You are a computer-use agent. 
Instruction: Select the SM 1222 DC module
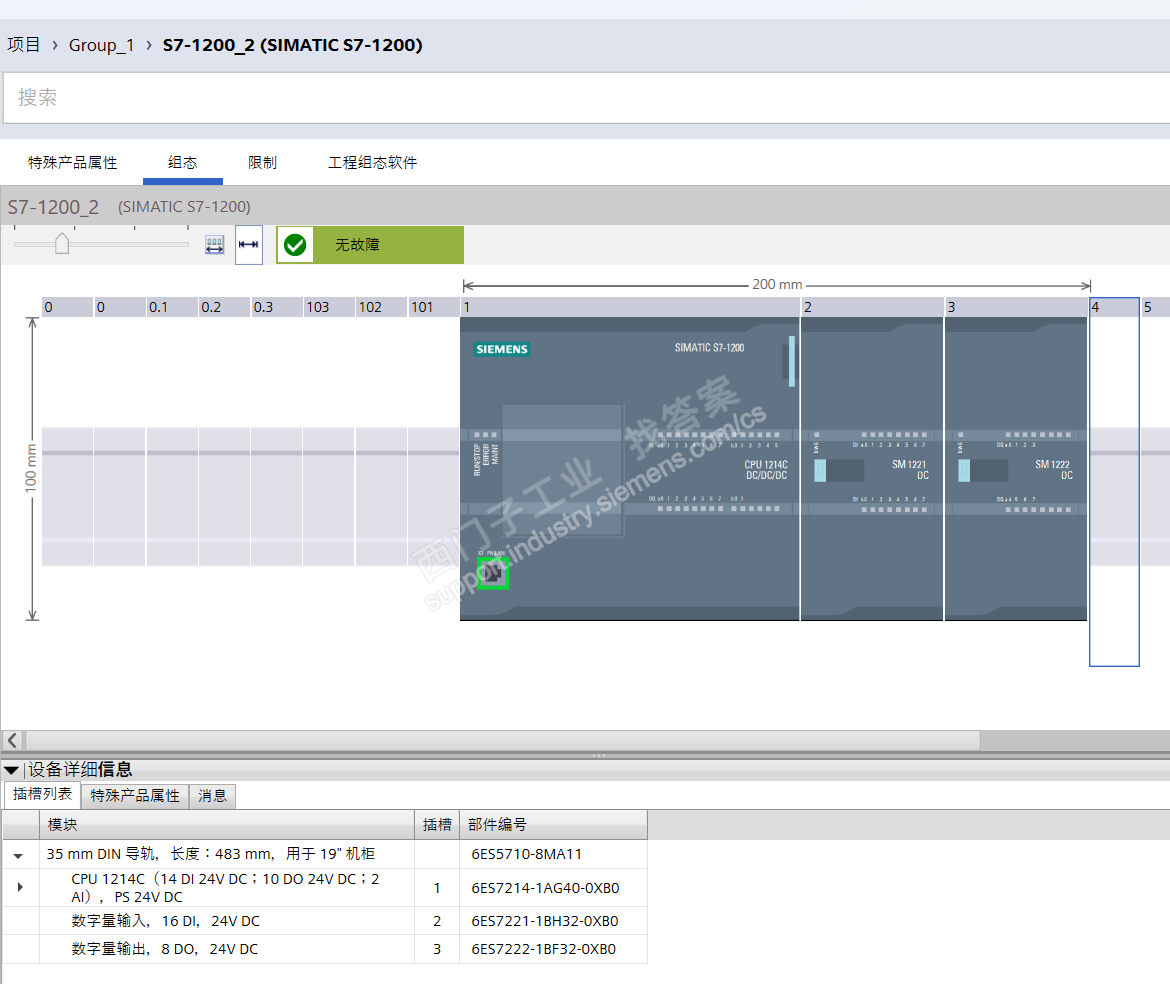1016,469
